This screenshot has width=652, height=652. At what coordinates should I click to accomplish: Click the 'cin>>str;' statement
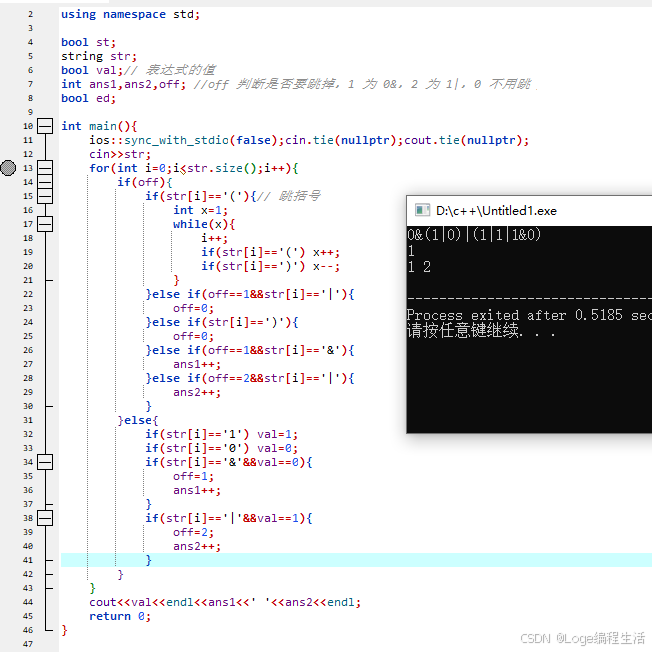click(x=120, y=154)
